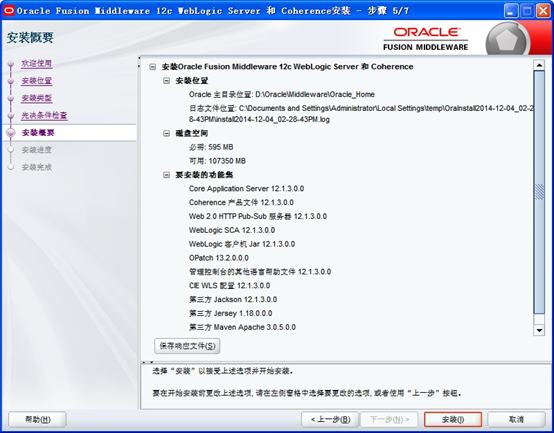Go back with 上一步(B) button
The image size is (554, 433).
[330, 420]
